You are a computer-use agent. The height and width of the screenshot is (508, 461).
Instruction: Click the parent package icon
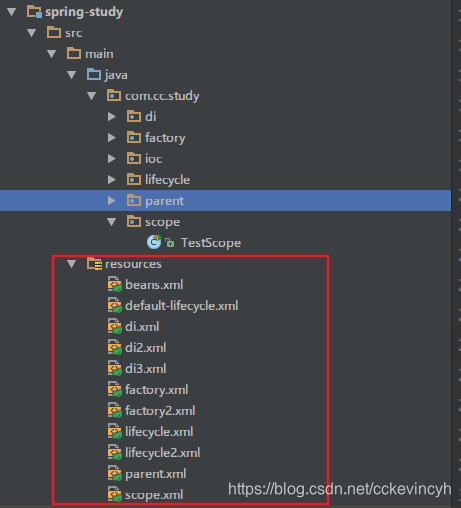pyautogui.click(x=134, y=200)
